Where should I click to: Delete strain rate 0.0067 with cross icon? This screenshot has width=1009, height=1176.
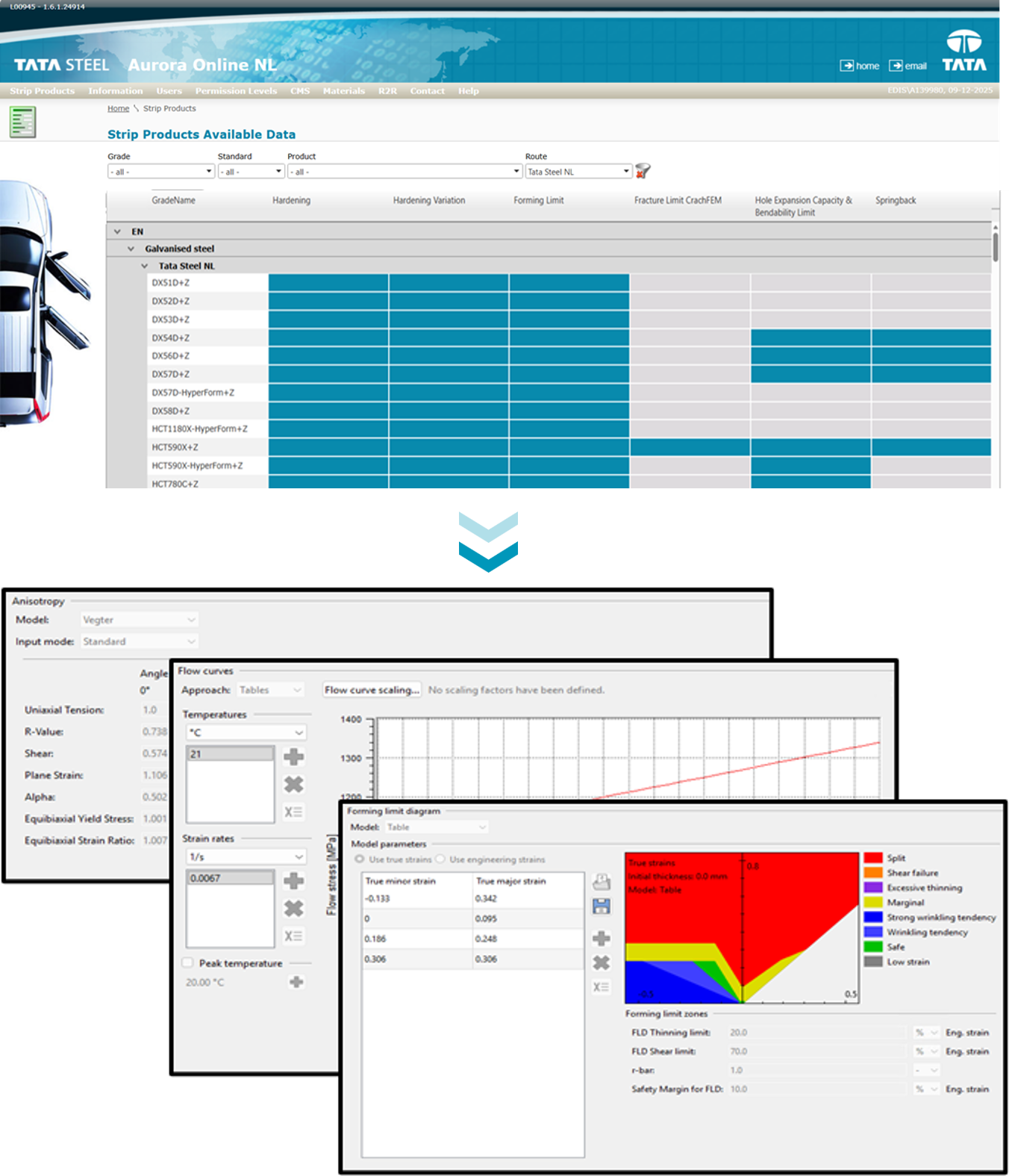(294, 908)
